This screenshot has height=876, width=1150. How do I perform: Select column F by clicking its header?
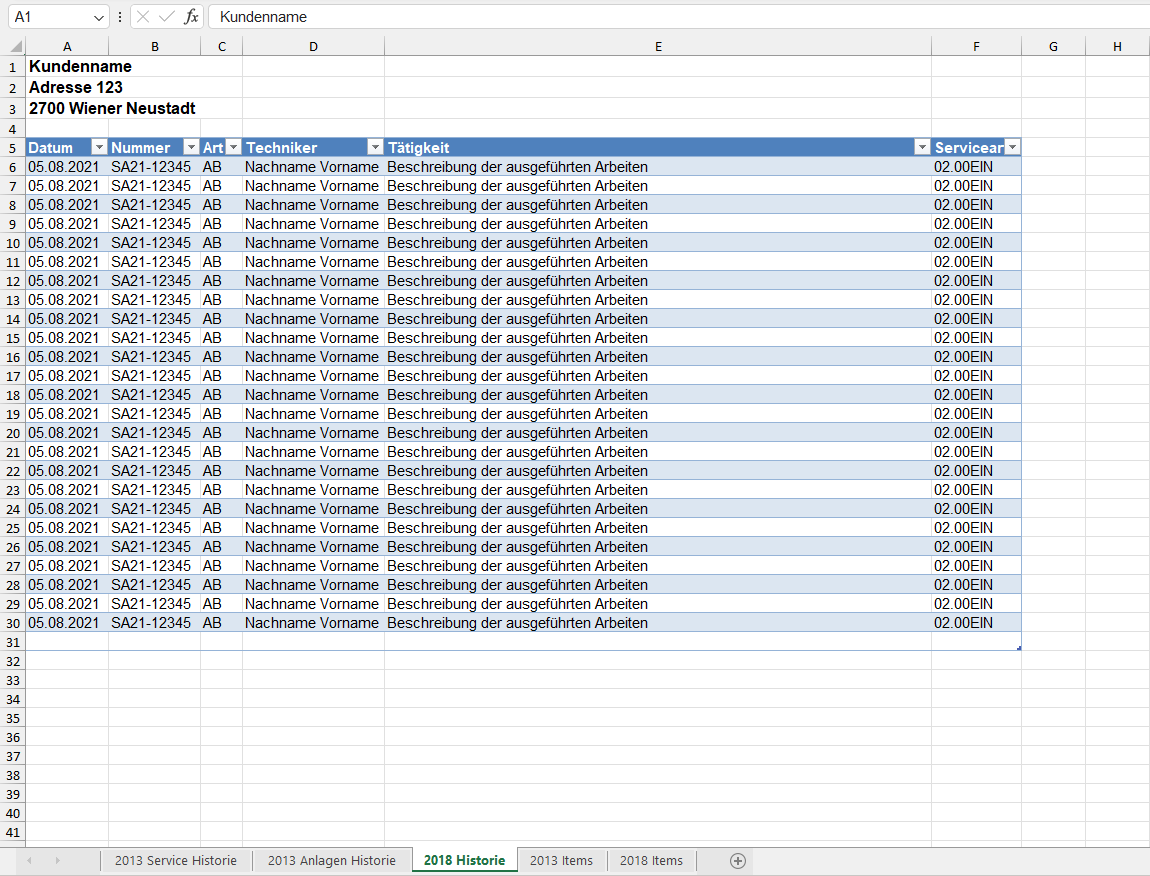[976, 46]
